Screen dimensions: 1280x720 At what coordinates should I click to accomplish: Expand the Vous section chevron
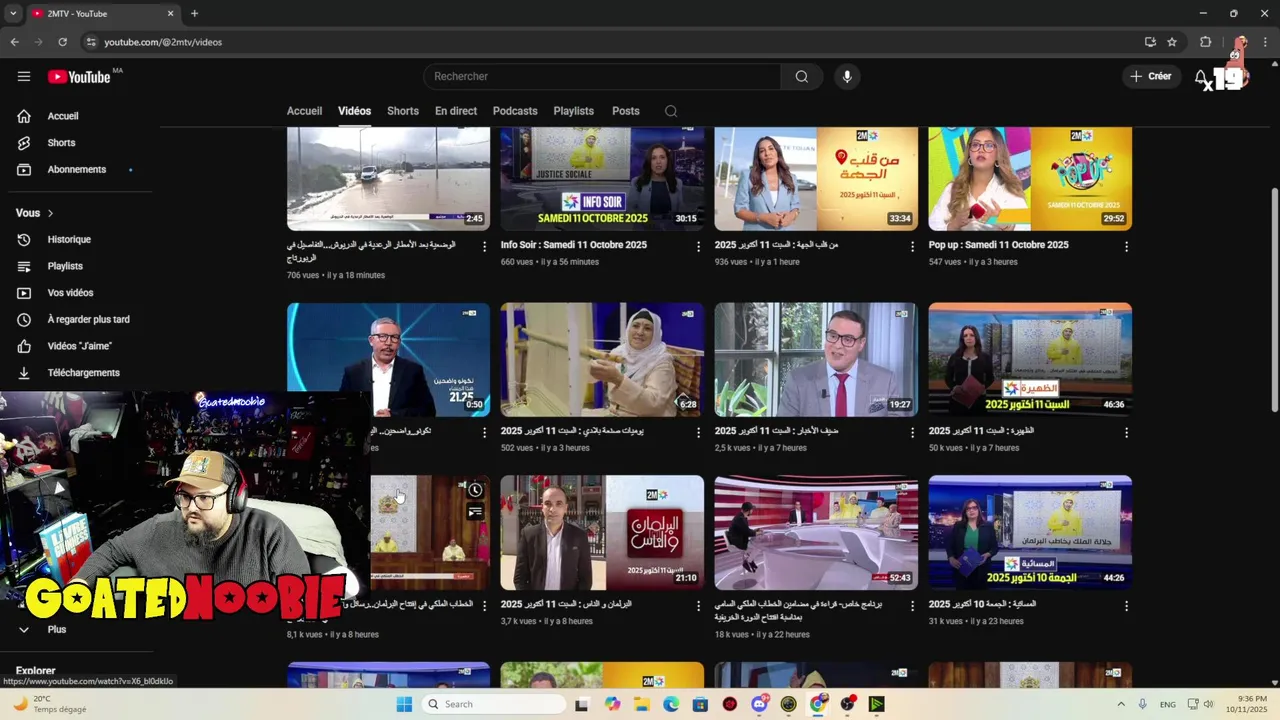click(50, 213)
